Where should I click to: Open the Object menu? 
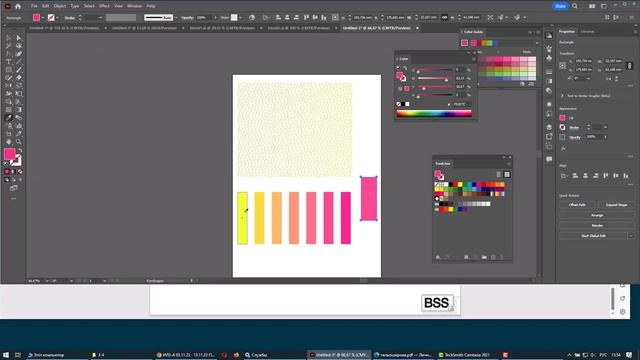click(60, 6)
